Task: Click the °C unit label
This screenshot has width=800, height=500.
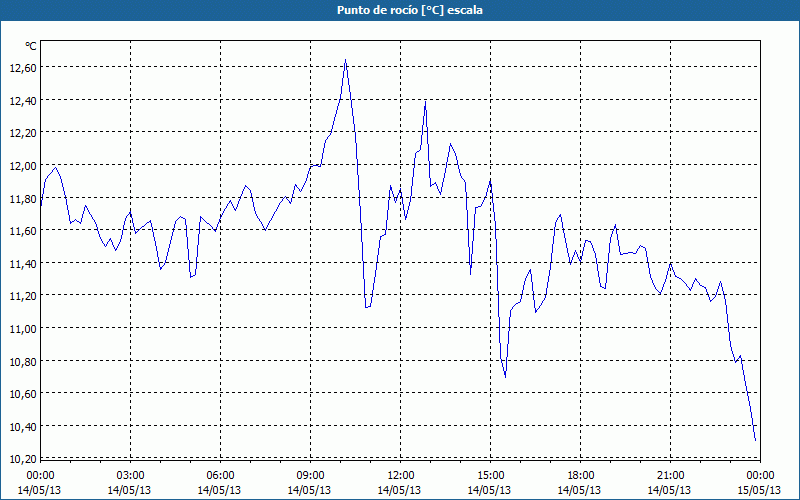Action: coord(31,46)
